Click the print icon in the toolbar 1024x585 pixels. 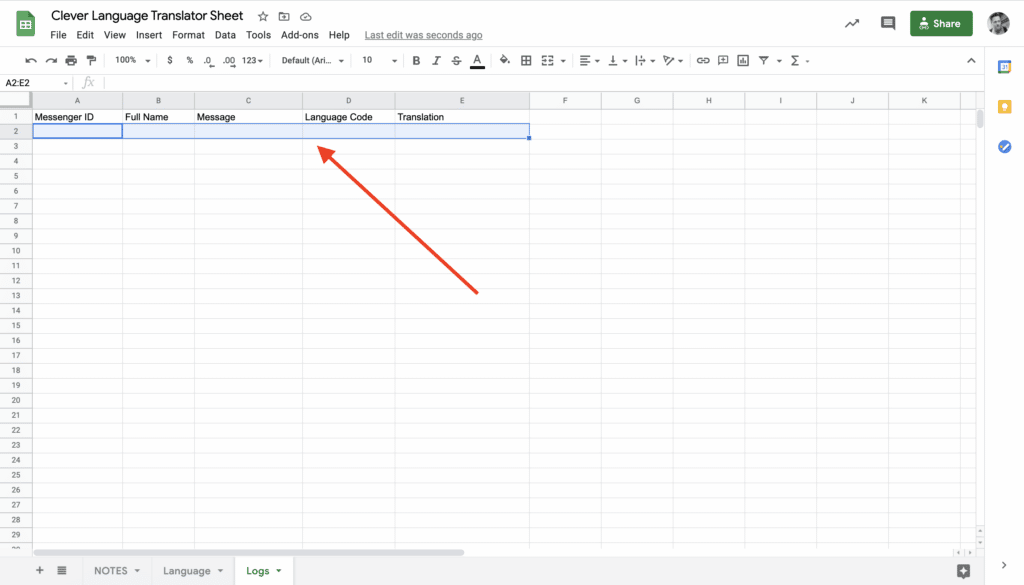pos(71,61)
